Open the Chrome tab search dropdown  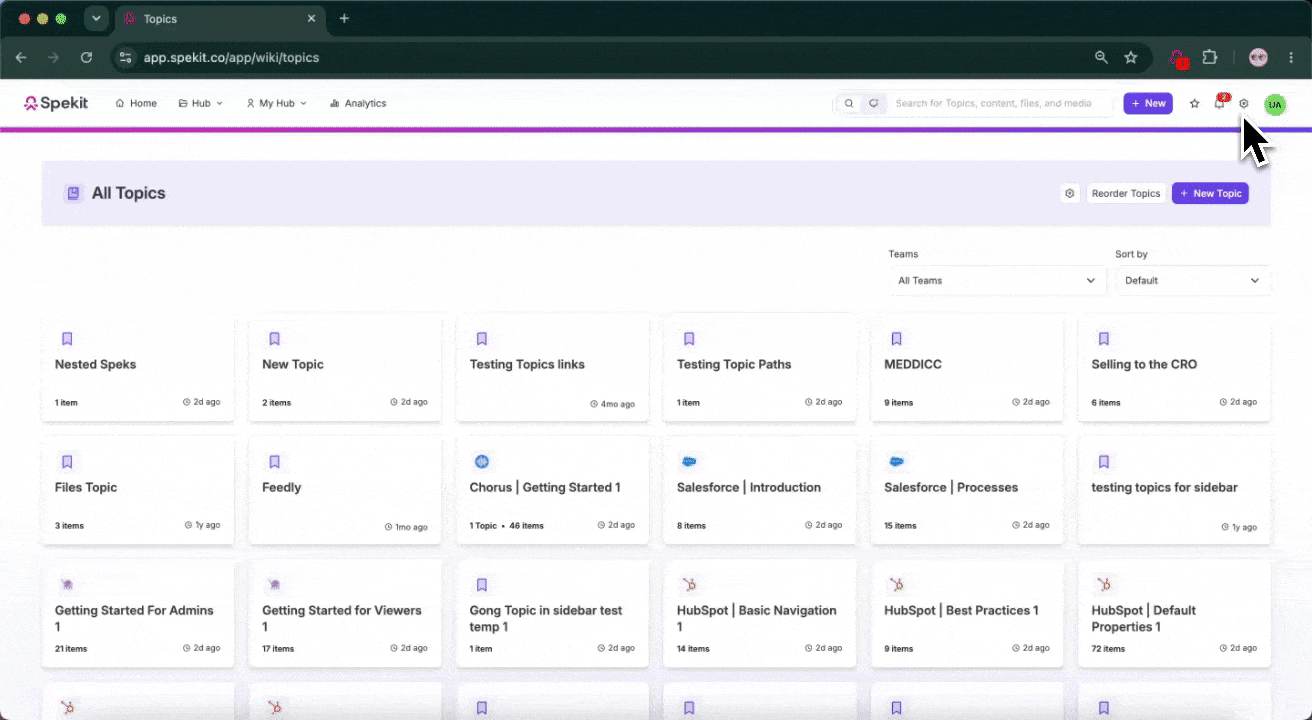pyautogui.click(x=96, y=18)
